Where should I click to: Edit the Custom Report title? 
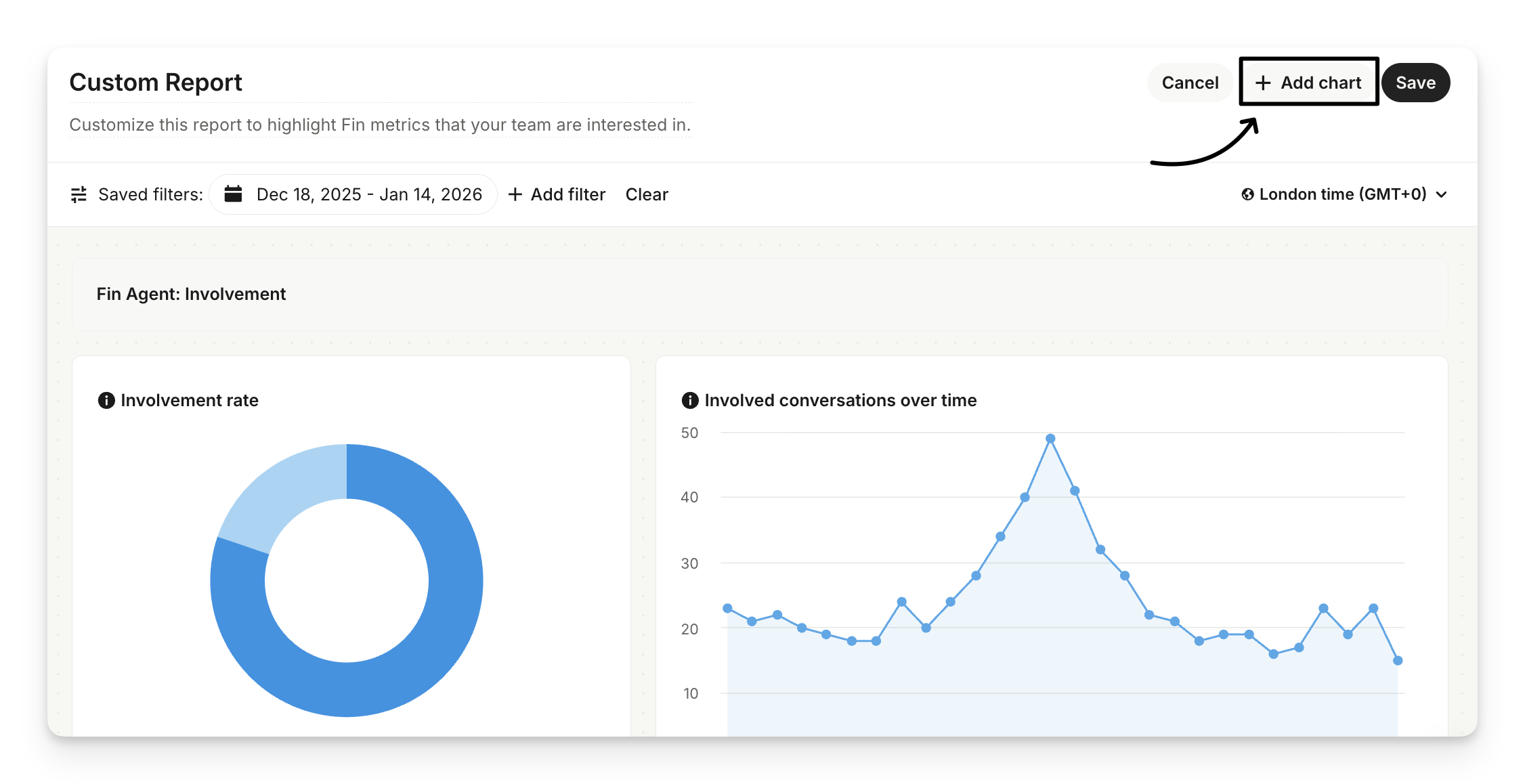pyautogui.click(x=156, y=83)
